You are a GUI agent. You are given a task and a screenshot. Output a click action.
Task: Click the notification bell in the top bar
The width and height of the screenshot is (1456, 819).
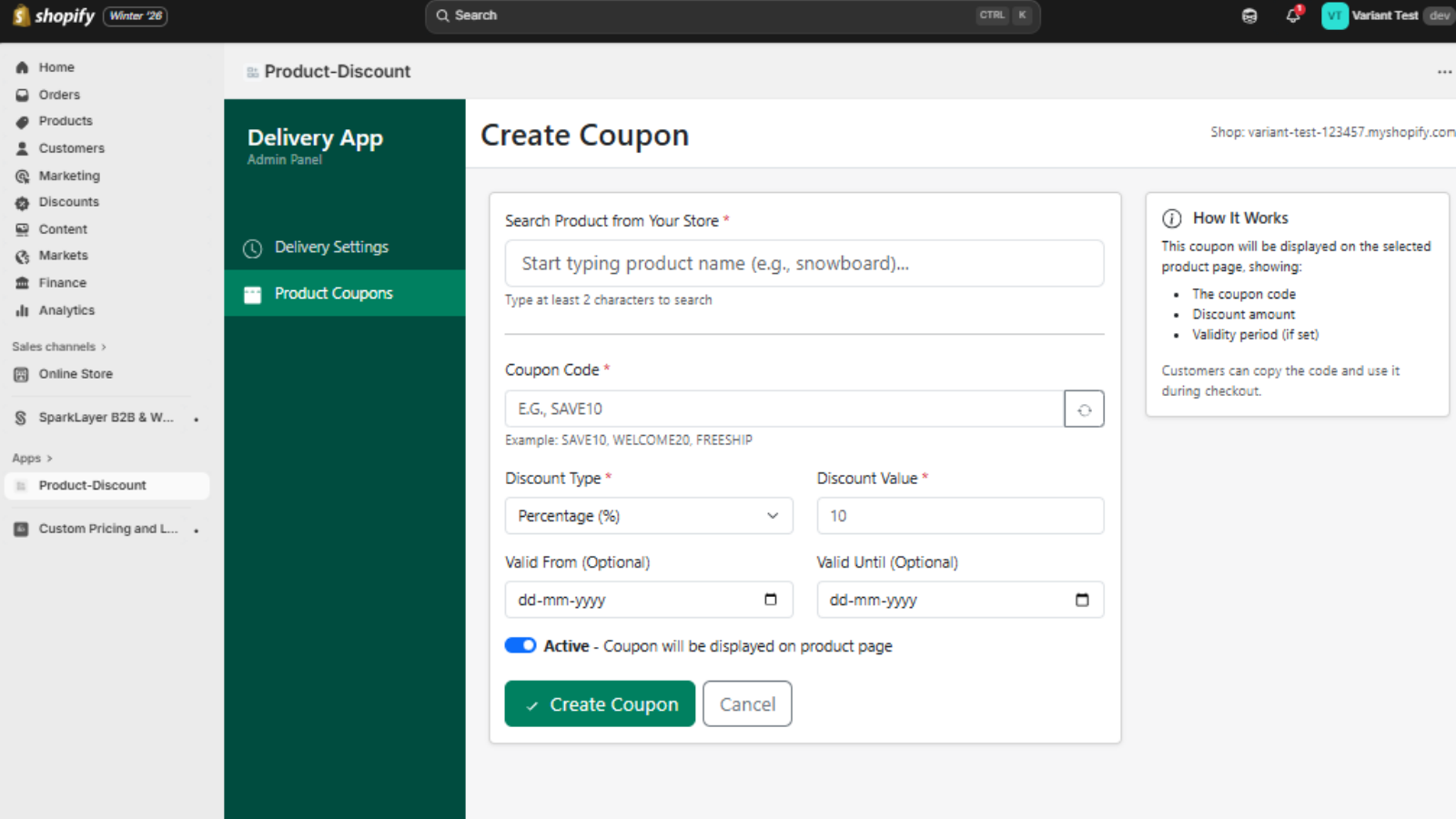[x=1293, y=15]
